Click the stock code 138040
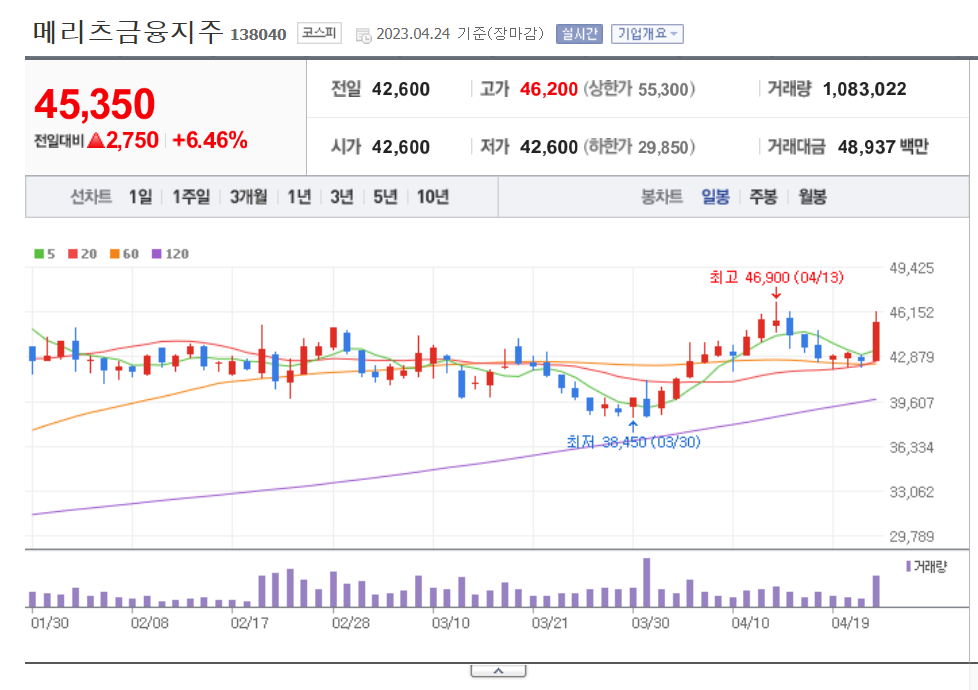978x690 pixels. click(x=258, y=34)
